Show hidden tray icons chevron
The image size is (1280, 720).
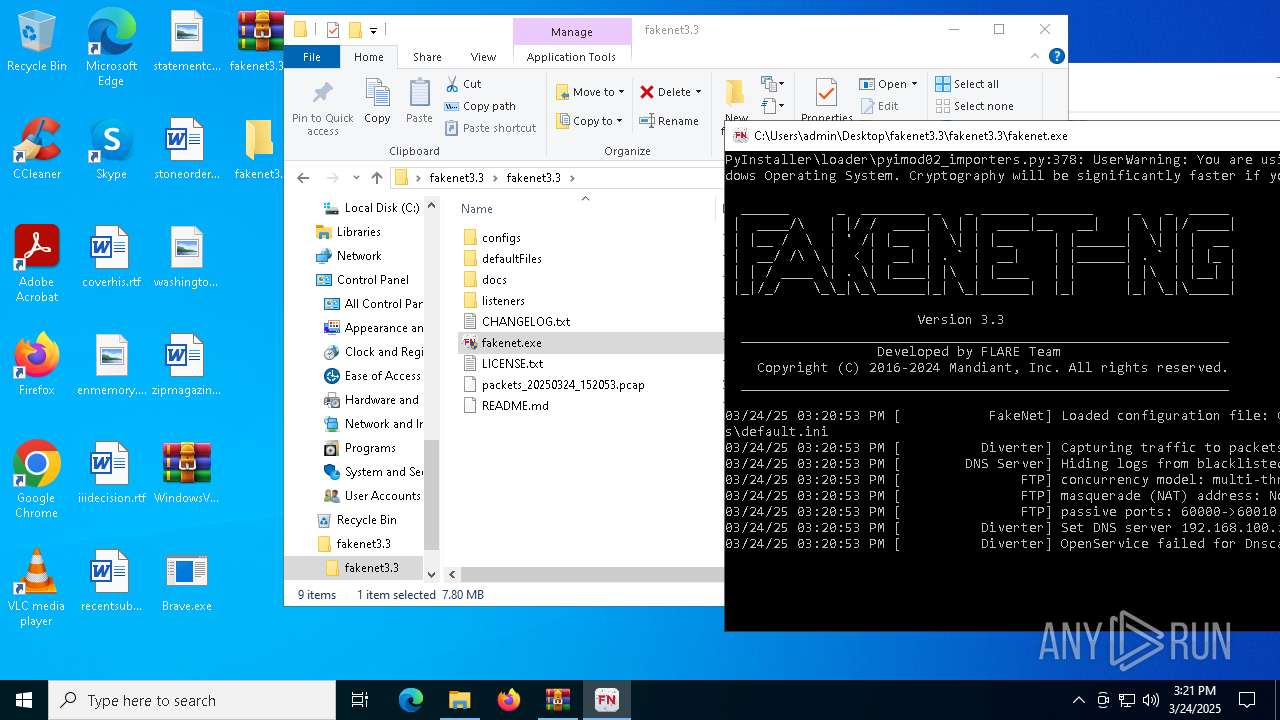(x=1078, y=700)
